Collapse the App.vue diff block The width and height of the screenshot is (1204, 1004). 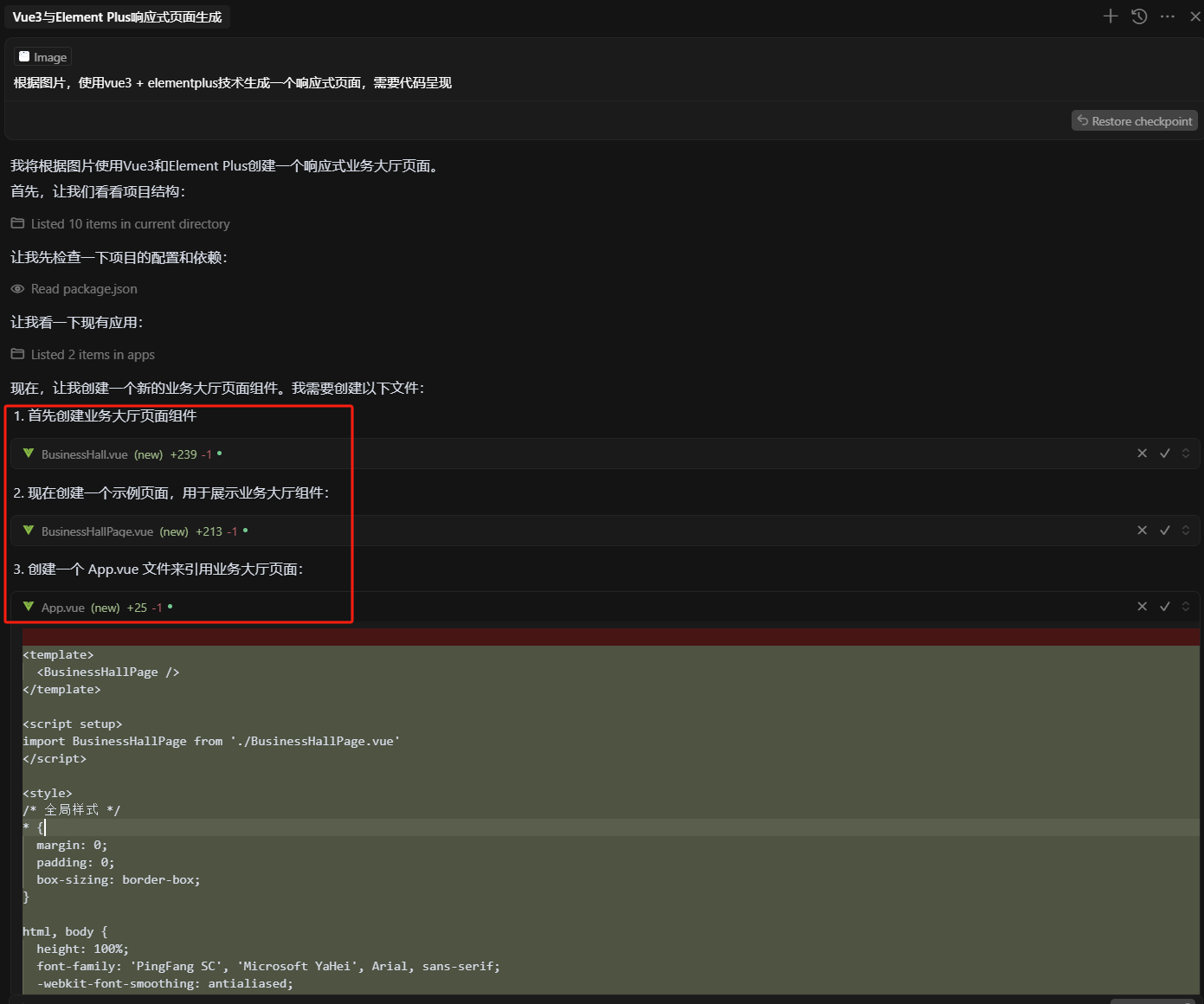click(1186, 607)
